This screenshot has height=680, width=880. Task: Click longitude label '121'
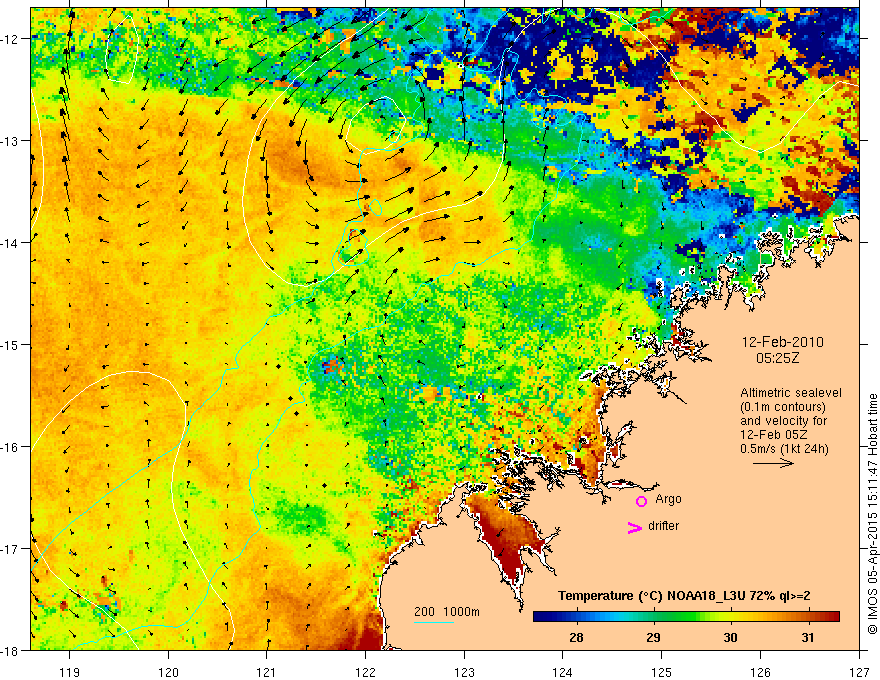click(x=267, y=672)
